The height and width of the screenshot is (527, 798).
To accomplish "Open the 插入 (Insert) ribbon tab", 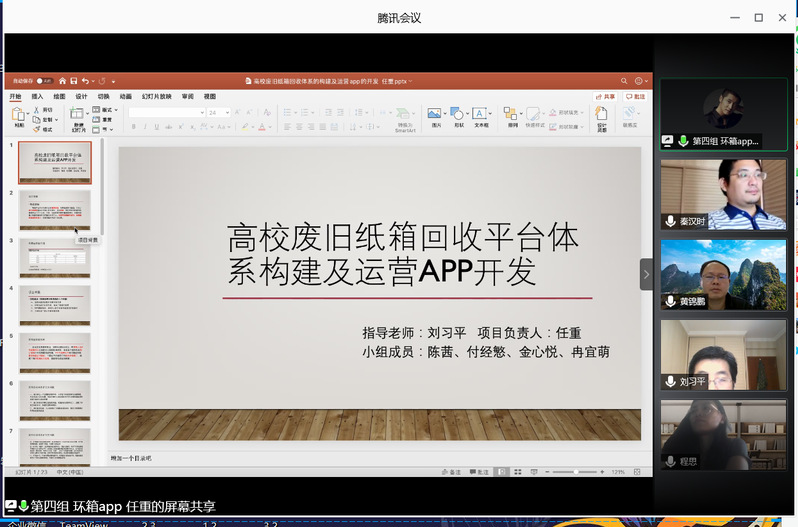I will pyautogui.click(x=37, y=97).
